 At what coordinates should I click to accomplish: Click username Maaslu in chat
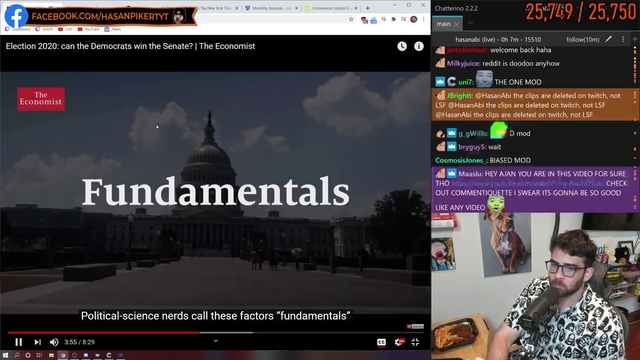471,174
